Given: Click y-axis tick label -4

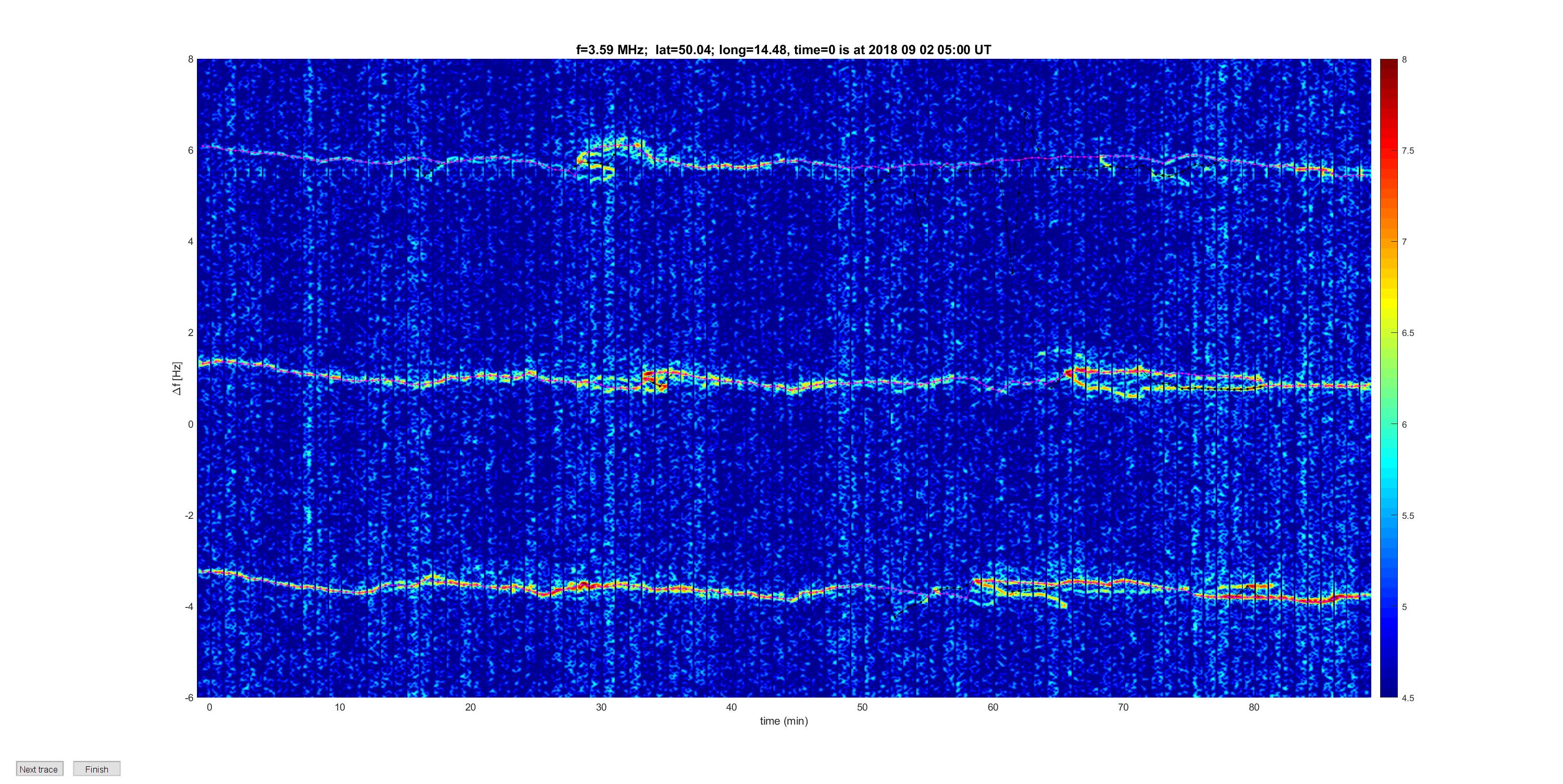Looking at the screenshot, I should (x=189, y=606).
